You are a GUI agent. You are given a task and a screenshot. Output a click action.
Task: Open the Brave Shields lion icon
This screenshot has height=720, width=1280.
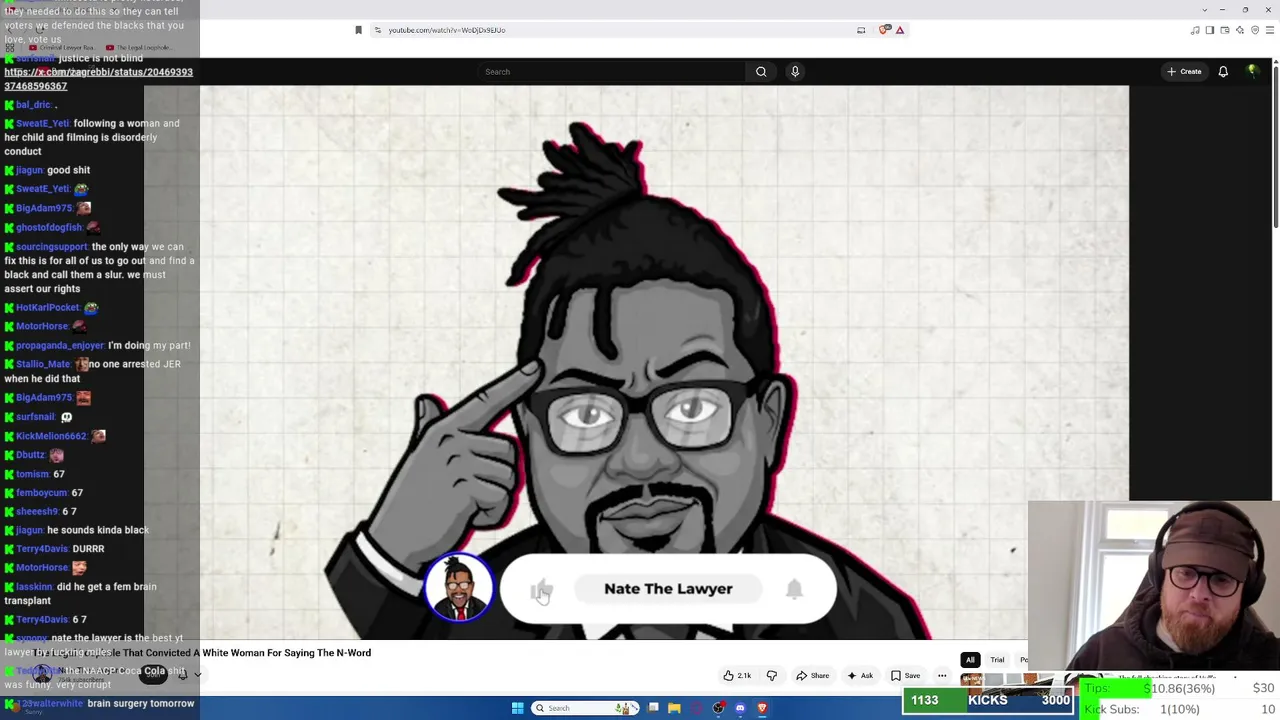click(x=884, y=30)
